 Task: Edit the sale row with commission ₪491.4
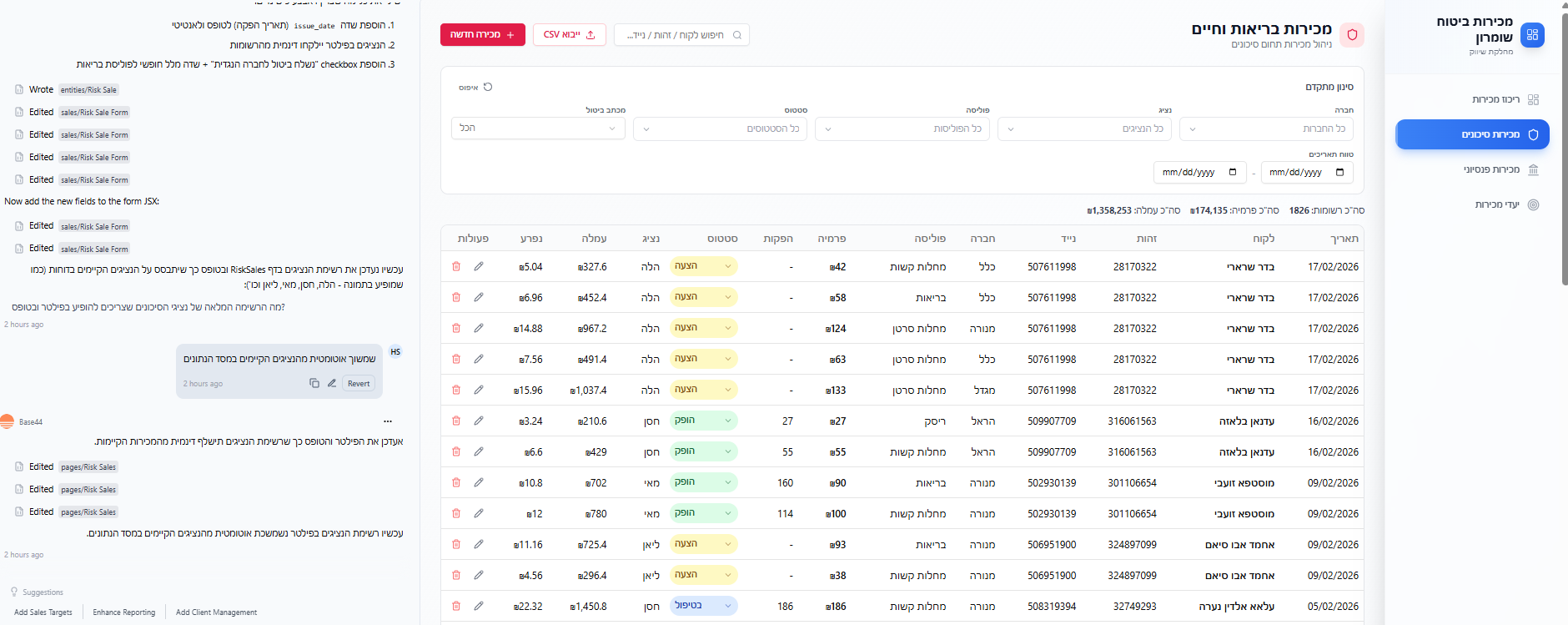point(479,359)
